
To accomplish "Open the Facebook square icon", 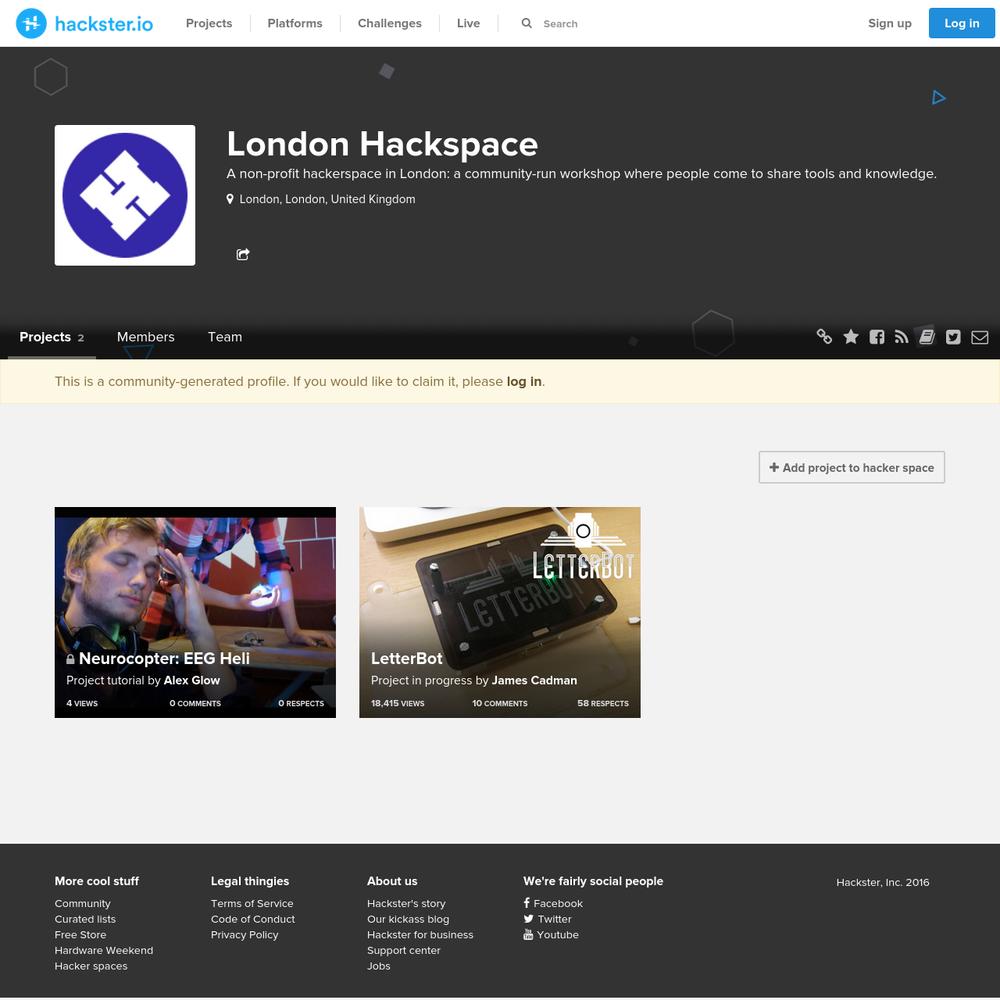I will tap(877, 337).
